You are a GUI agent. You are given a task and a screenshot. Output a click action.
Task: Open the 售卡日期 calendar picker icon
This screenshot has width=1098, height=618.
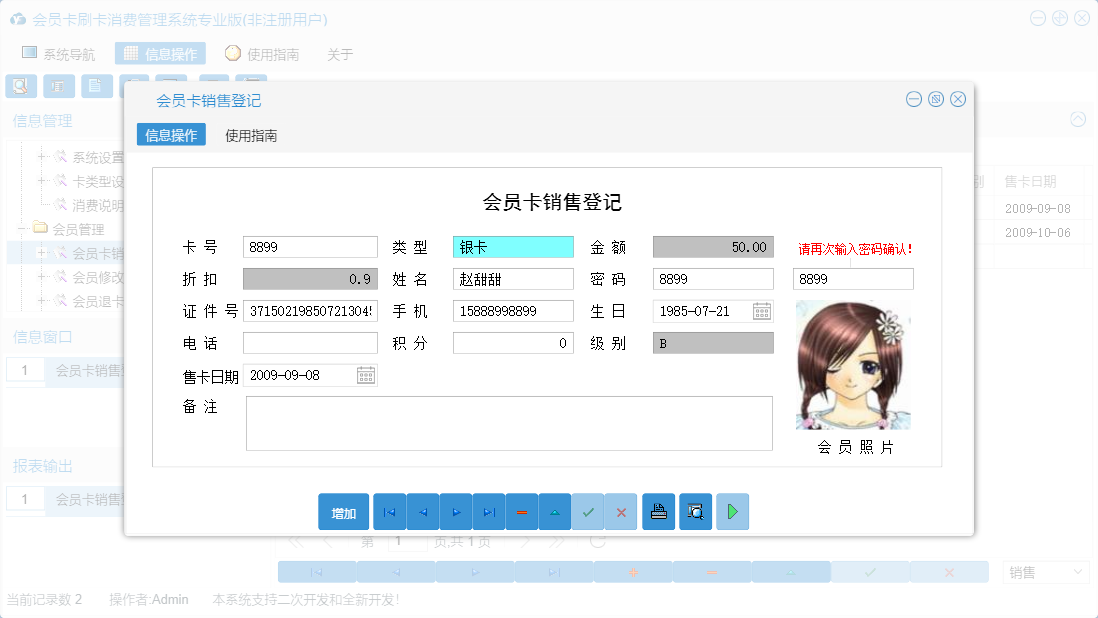point(366,375)
